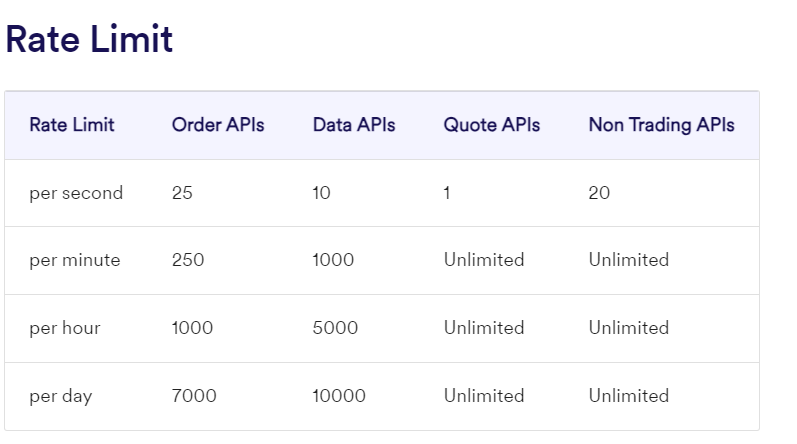Click Data APIs per day value 10000

[339, 396]
